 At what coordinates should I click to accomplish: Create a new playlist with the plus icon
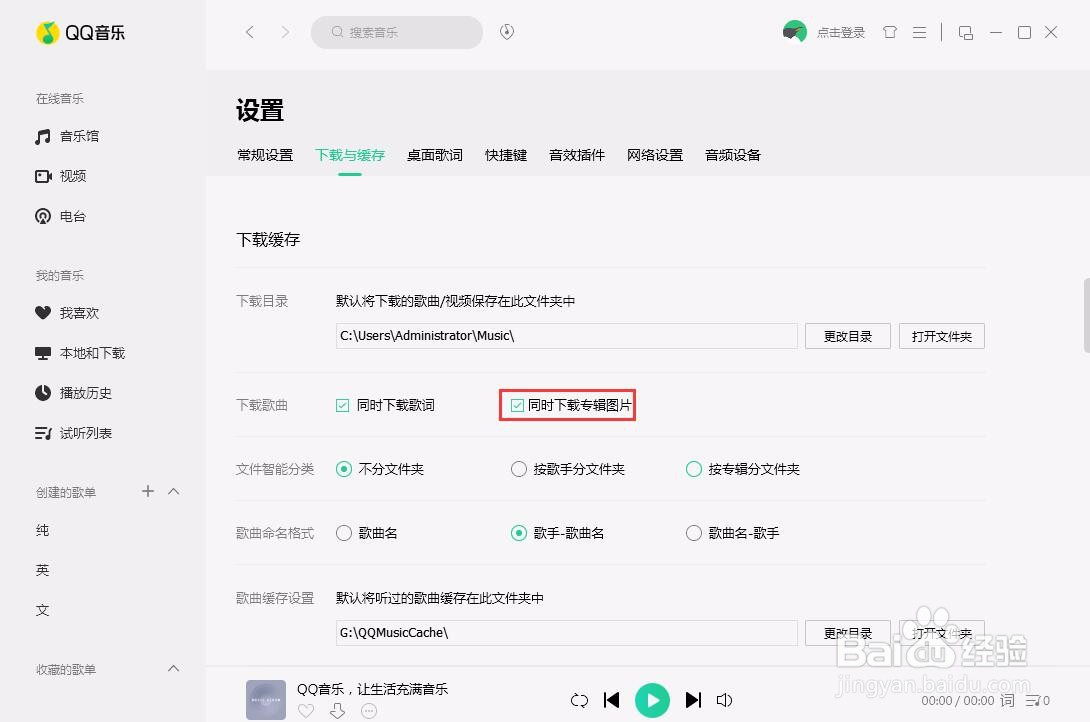pyautogui.click(x=147, y=491)
